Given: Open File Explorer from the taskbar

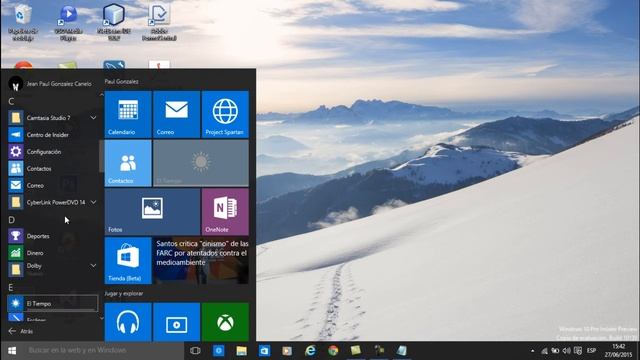Looking at the screenshot, I should pyautogui.click(x=241, y=351).
